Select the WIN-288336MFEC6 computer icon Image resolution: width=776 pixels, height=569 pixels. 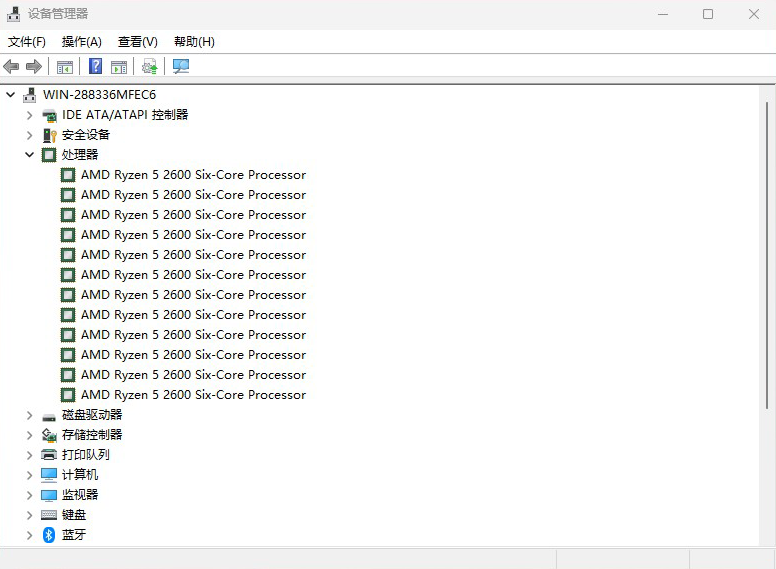(30, 95)
